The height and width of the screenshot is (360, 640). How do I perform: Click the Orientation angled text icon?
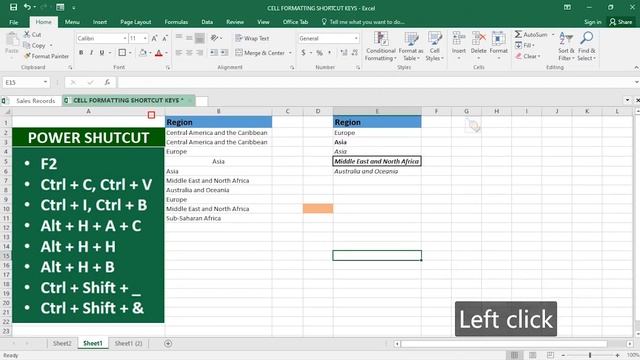click(214, 38)
